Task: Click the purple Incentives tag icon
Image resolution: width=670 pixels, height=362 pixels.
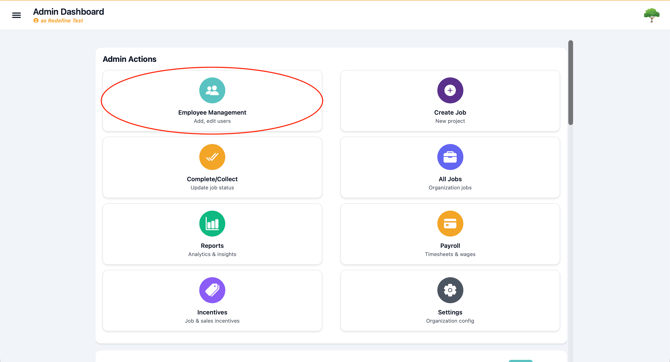Action: tap(212, 290)
